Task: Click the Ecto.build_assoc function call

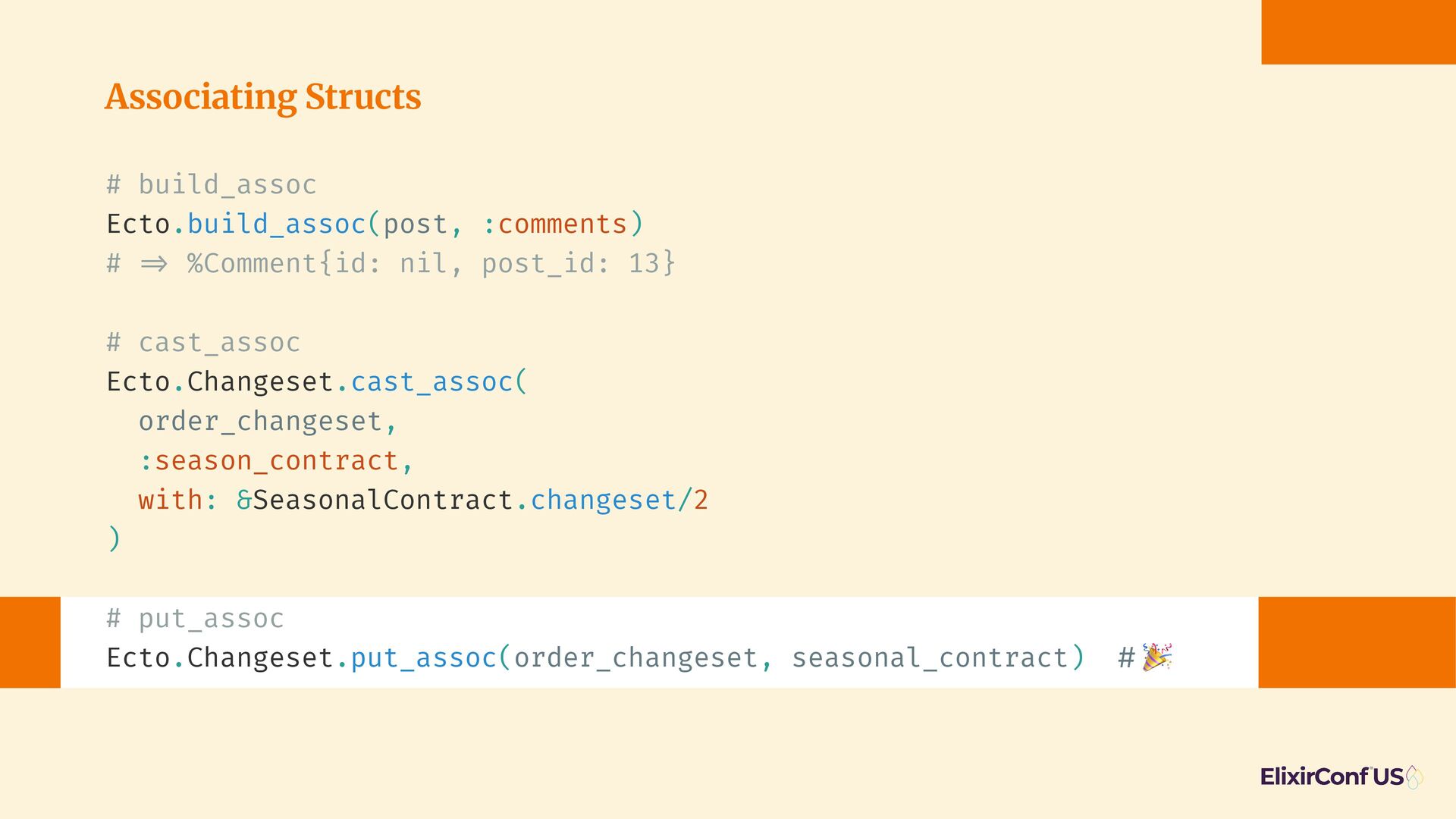Action: click(x=375, y=224)
